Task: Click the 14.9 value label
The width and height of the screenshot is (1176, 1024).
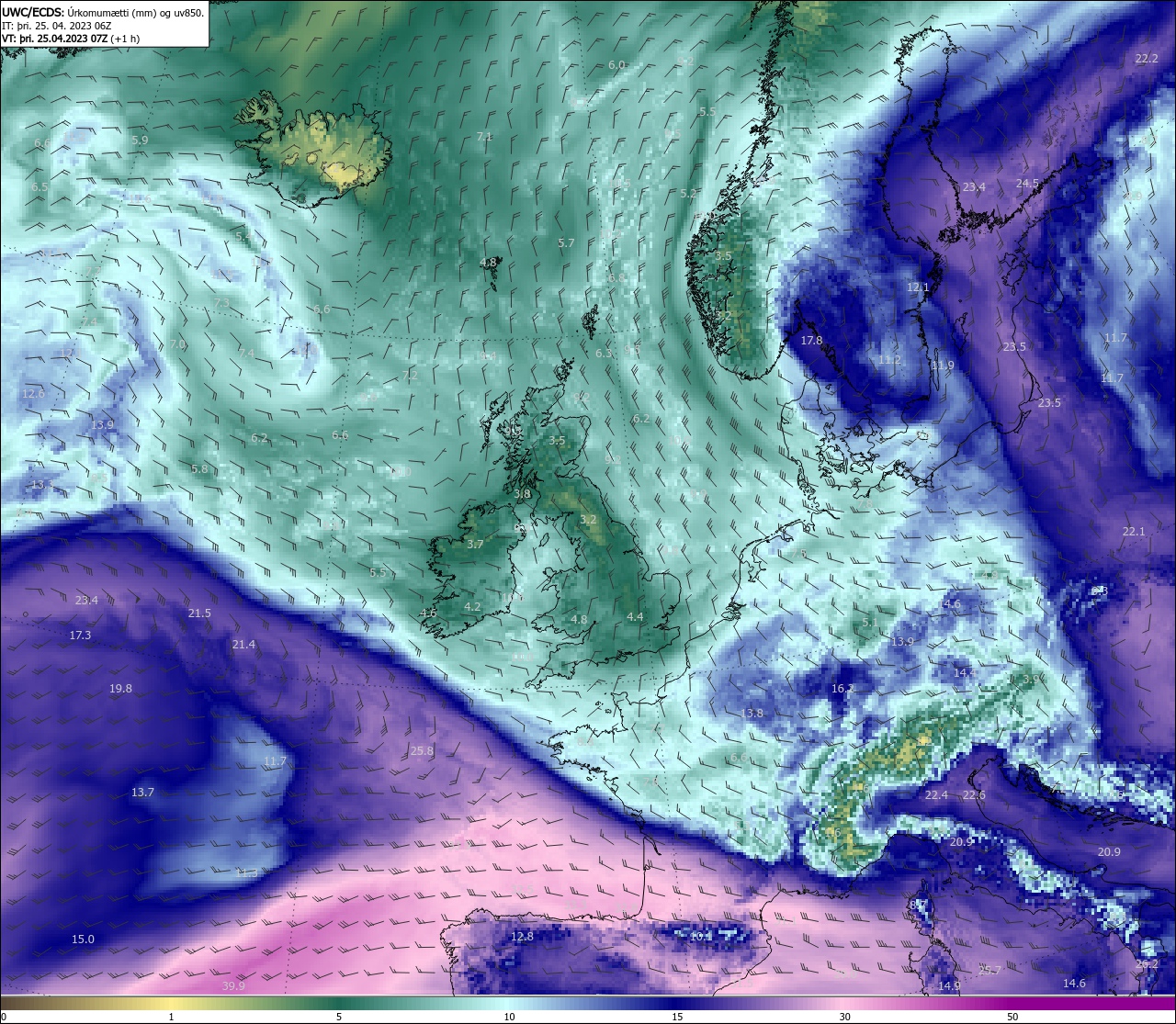Action: (x=949, y=985)
